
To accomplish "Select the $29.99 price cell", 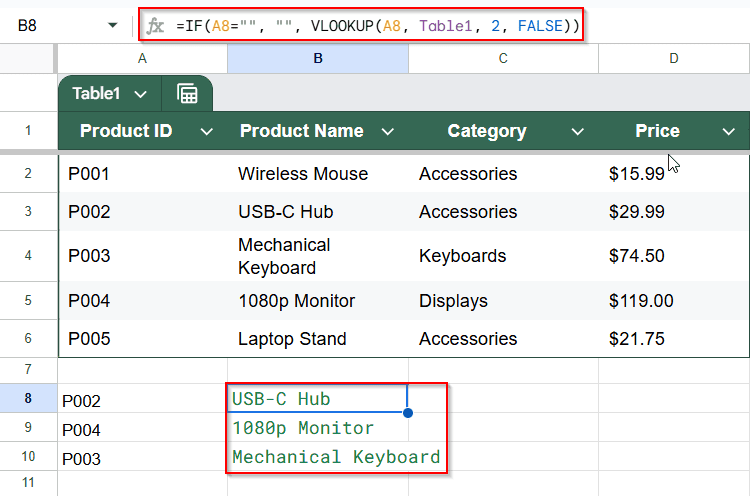I will point(674,212).
